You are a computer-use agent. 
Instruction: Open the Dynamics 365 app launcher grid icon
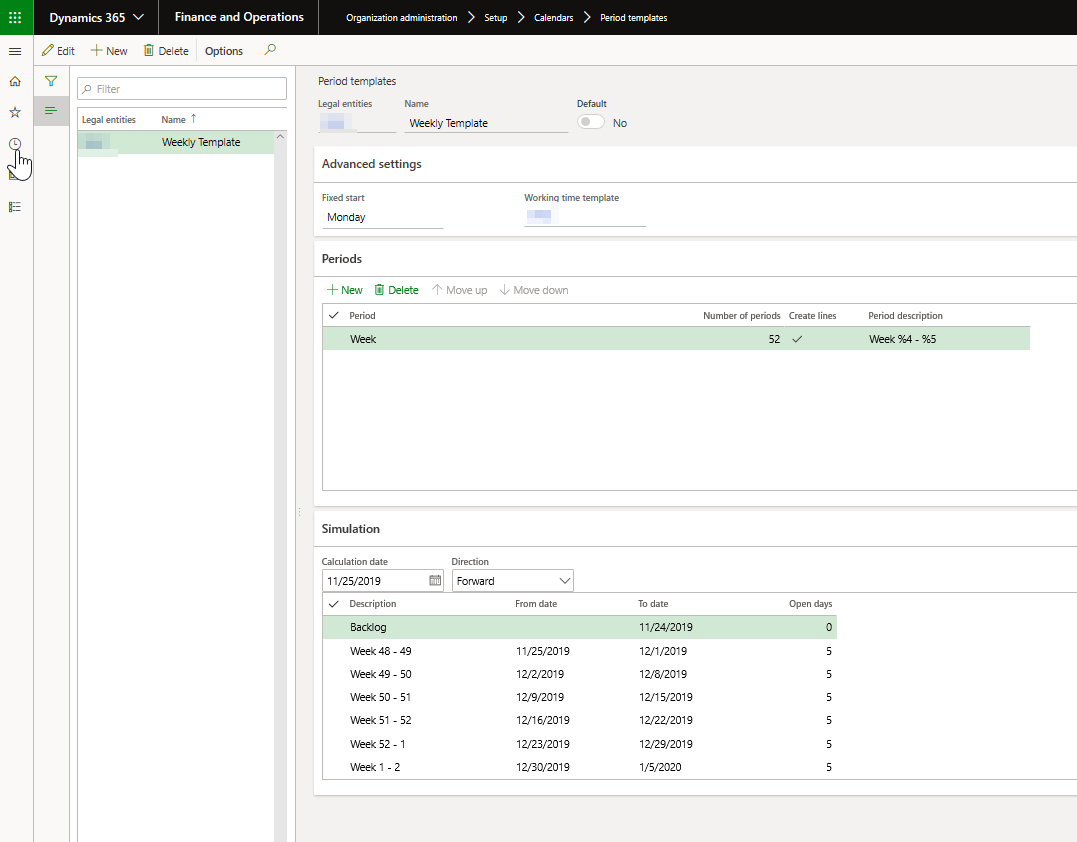[15, 17]
